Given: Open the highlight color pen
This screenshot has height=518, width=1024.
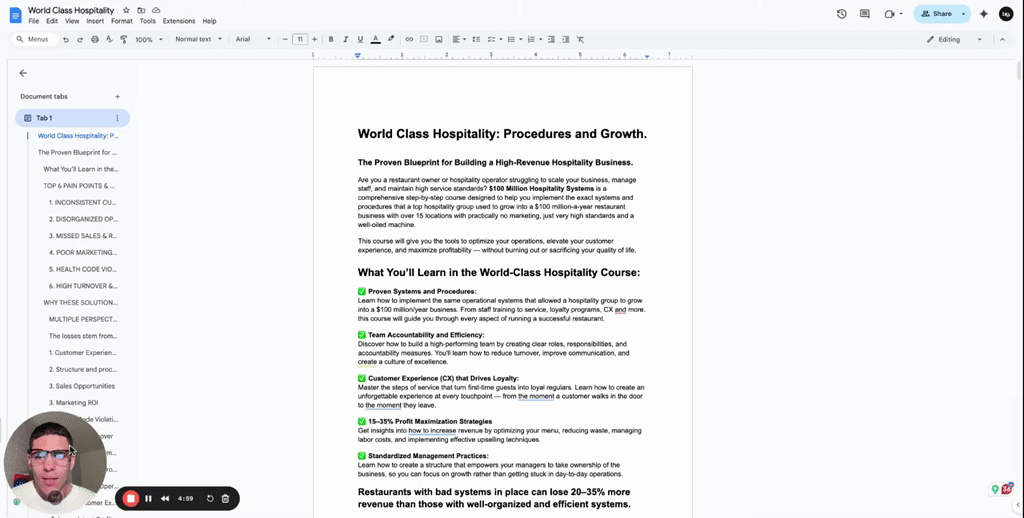Looking at the screenshot, I should point(391,39).
